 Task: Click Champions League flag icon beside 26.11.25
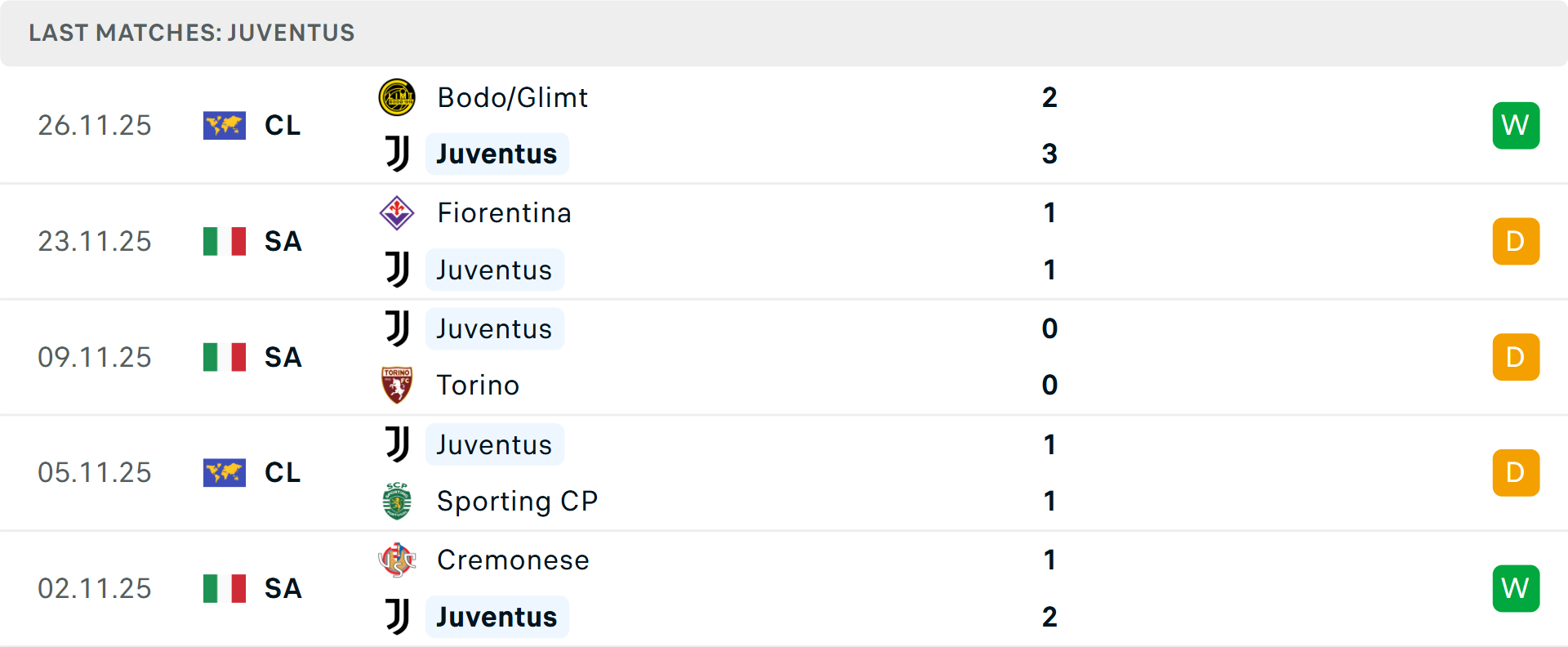click(225, 126)
